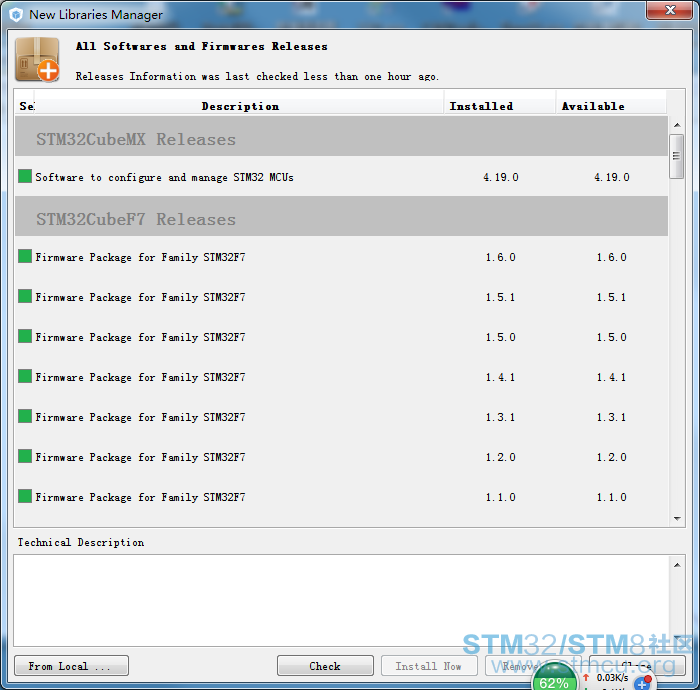Click installed version 1.2.0 cell
700x690 pixels.
(500, 457)
